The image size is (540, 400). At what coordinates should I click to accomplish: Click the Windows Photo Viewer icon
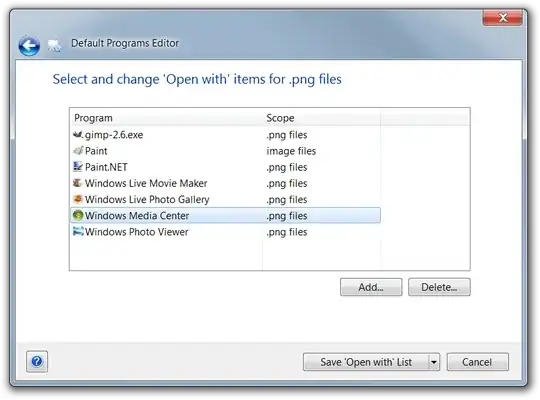[78, 232]
